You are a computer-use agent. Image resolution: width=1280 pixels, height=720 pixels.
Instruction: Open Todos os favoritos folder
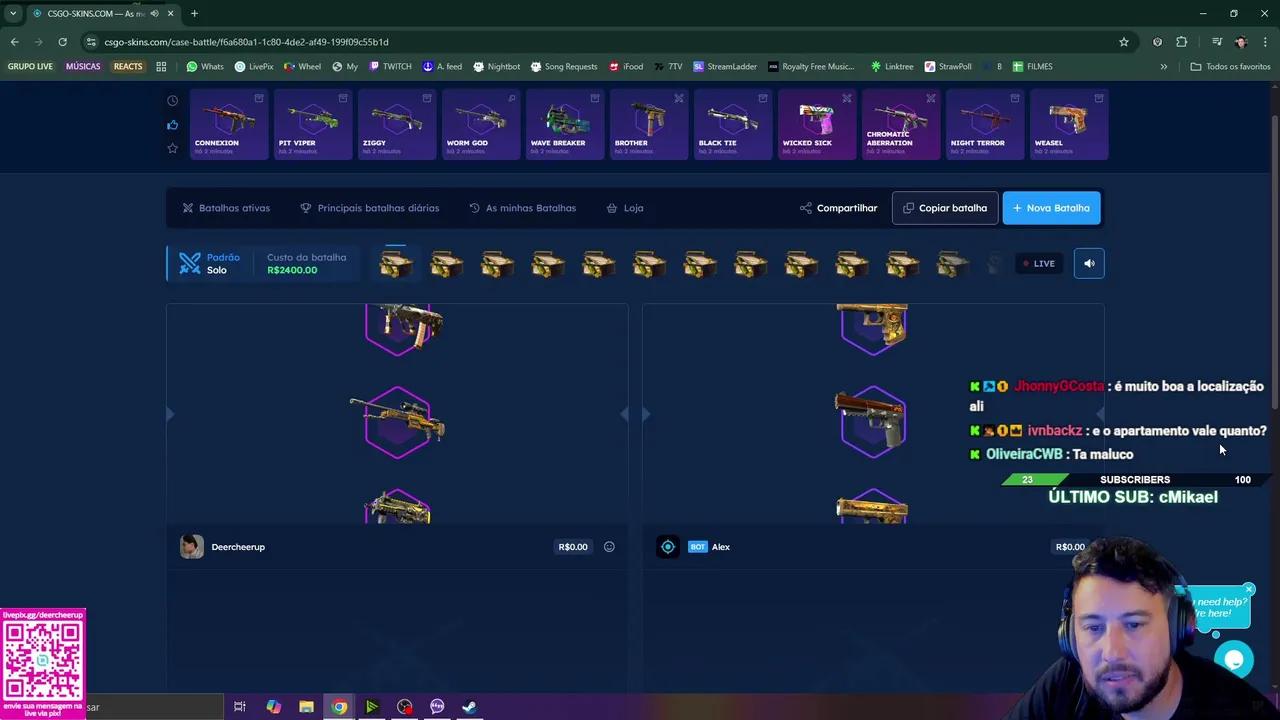pos(1230,67)
